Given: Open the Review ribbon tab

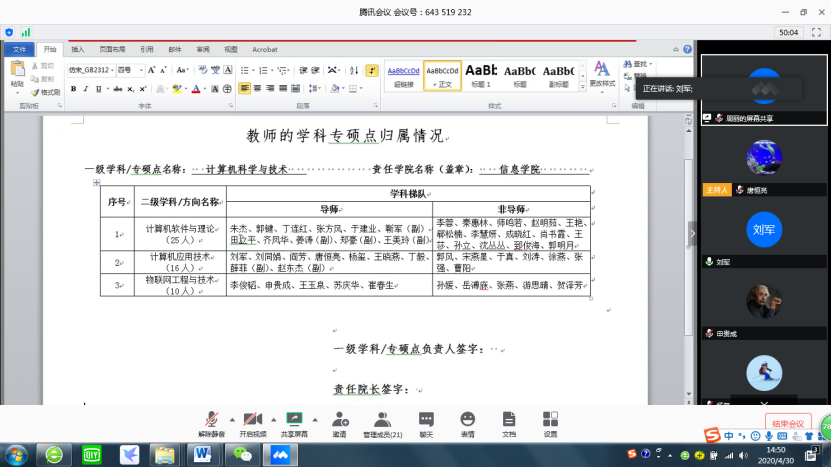Looking at the screenshot, I should pyautogui.click(x=203, y=49).
